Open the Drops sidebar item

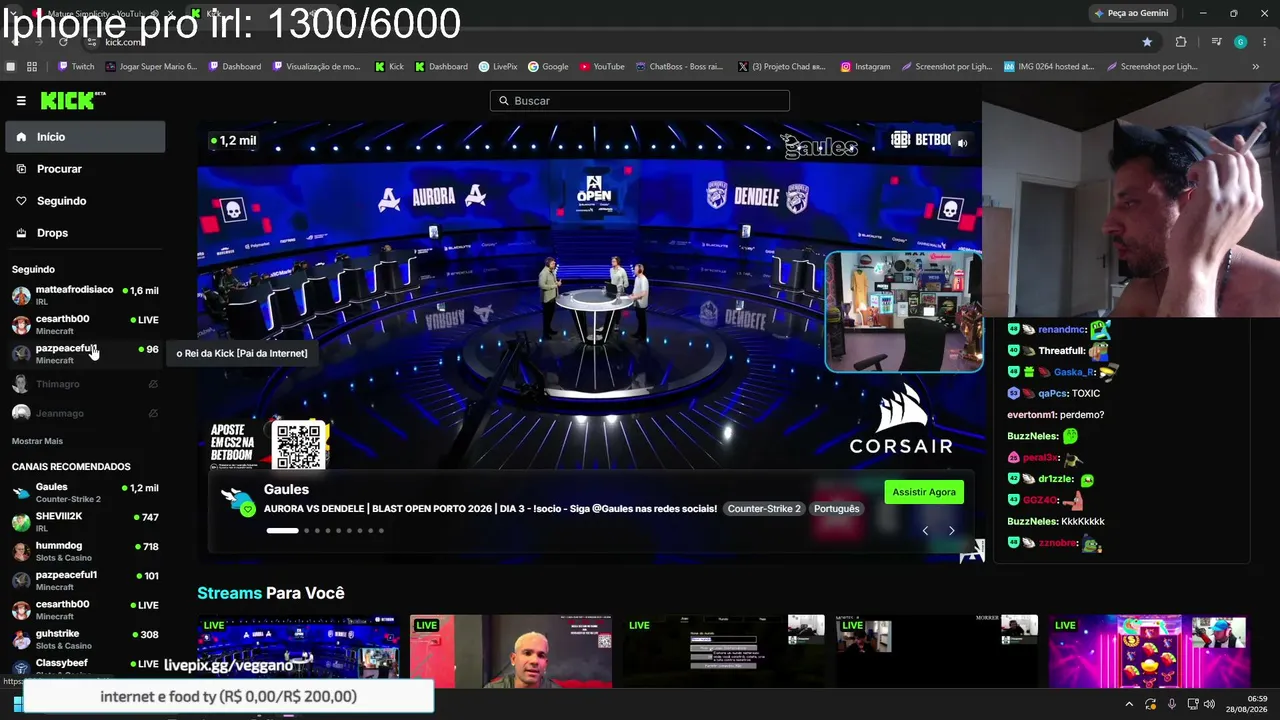click(85, 233)
